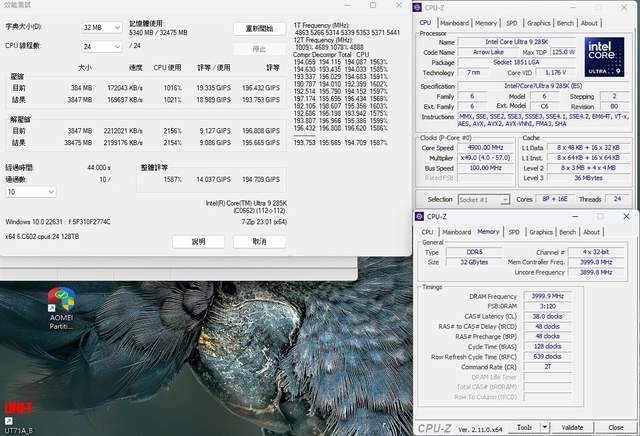This screenshot has height=436, width=640.
Task: Click the overall rating 194.709 GIPS value
Action: coord(261,180)
